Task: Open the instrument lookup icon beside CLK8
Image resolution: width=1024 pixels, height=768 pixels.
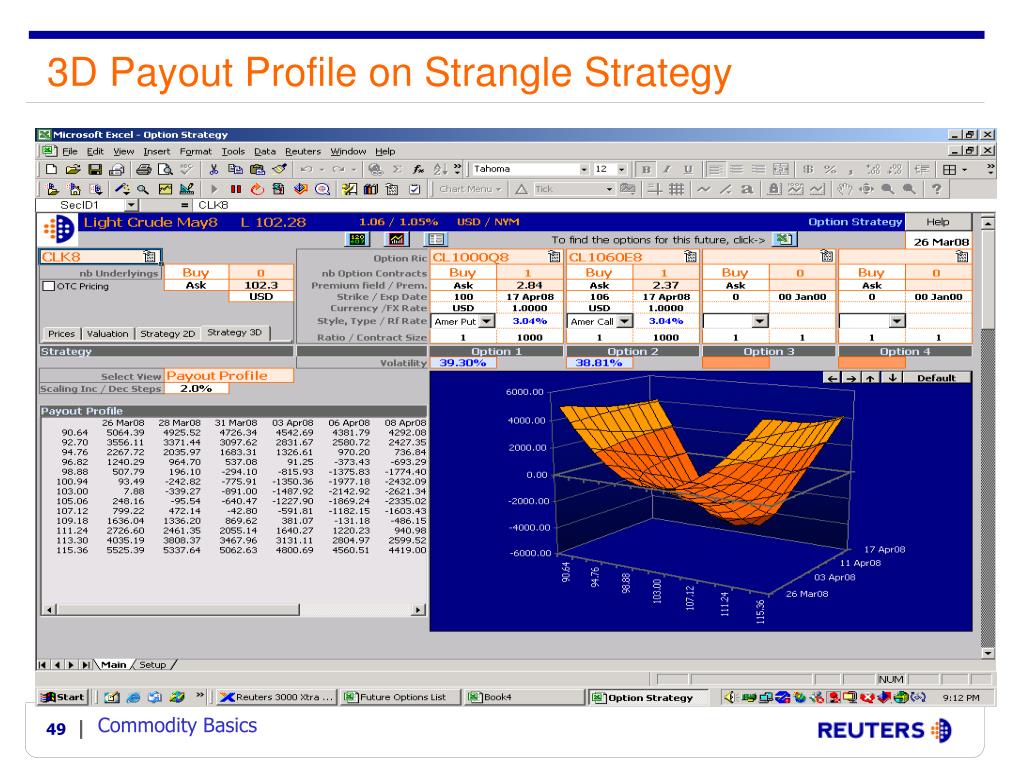Action: point(150,257)
